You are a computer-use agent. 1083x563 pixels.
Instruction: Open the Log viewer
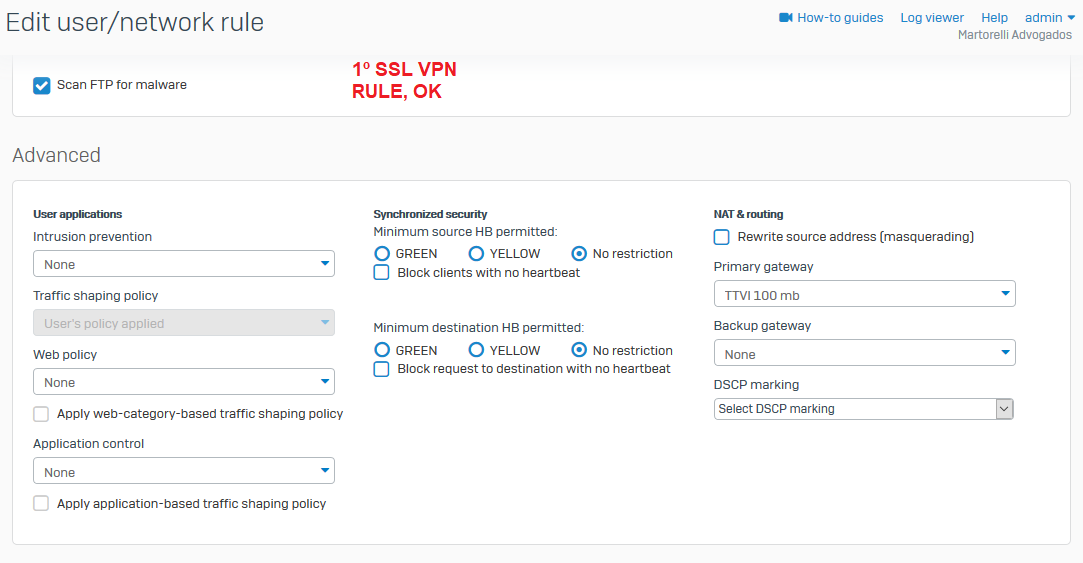tap(932, 18)
